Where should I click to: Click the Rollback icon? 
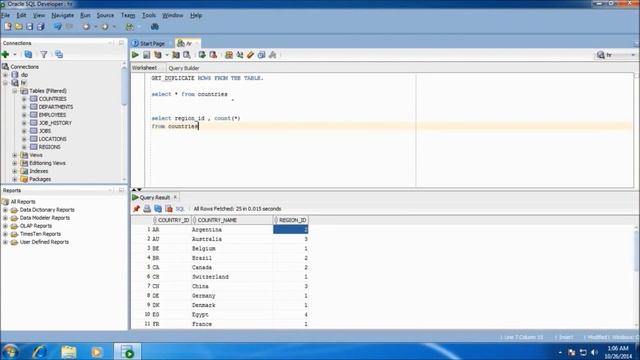213,55
